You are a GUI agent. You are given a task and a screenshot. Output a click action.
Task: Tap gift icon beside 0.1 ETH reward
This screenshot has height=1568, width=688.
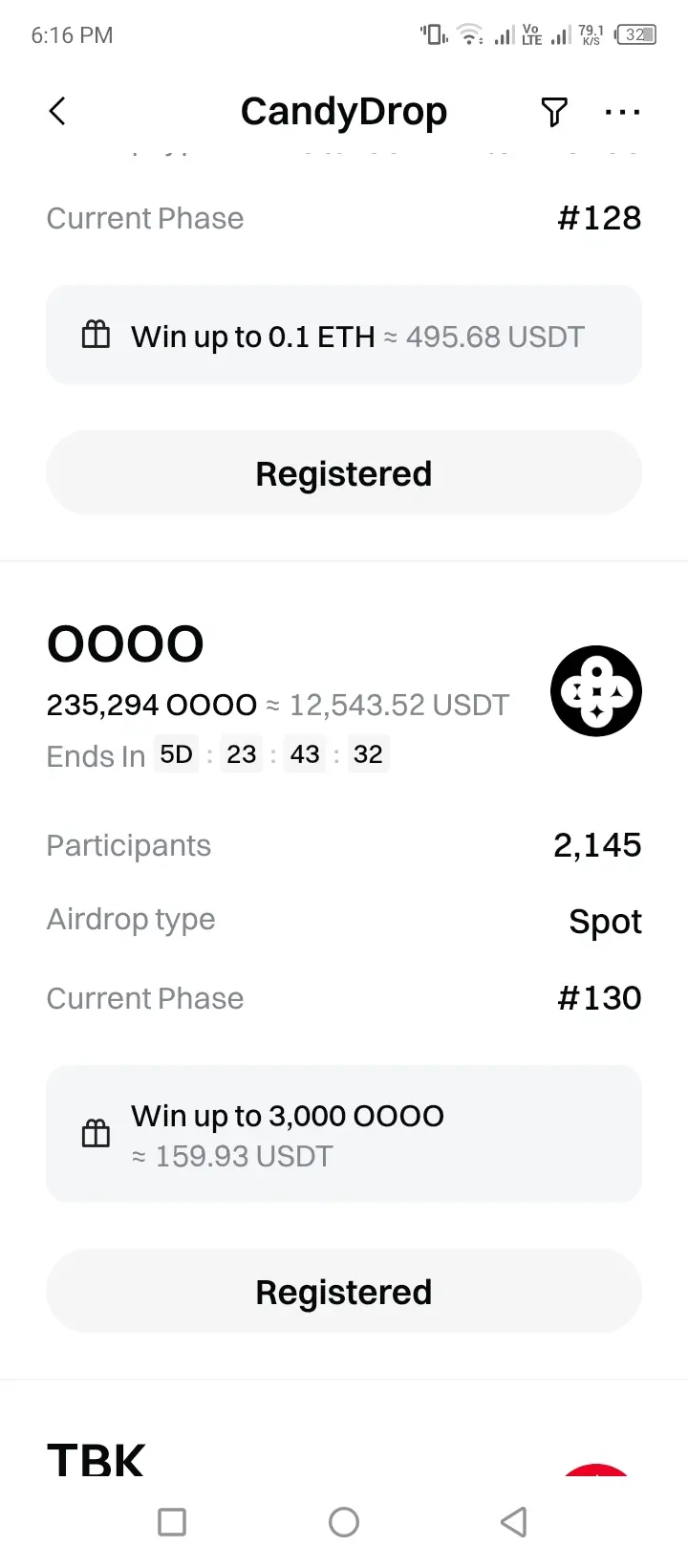tap(96, 335)
